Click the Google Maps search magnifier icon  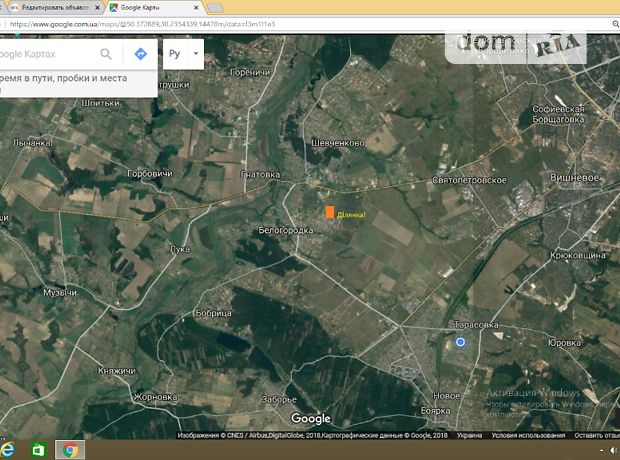click(106, 54)
